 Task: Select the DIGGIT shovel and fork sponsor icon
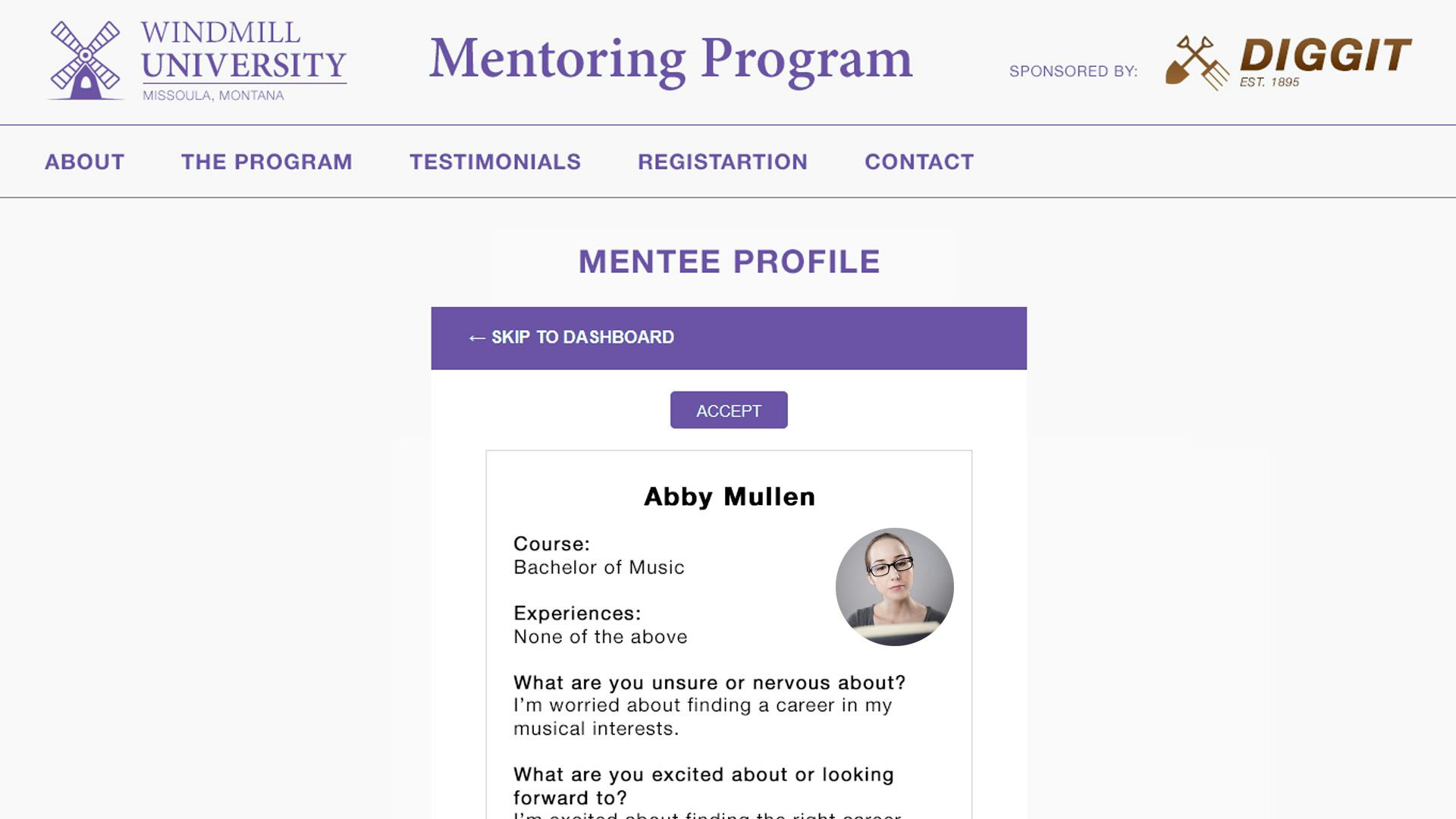click(x=1198, y=61)
